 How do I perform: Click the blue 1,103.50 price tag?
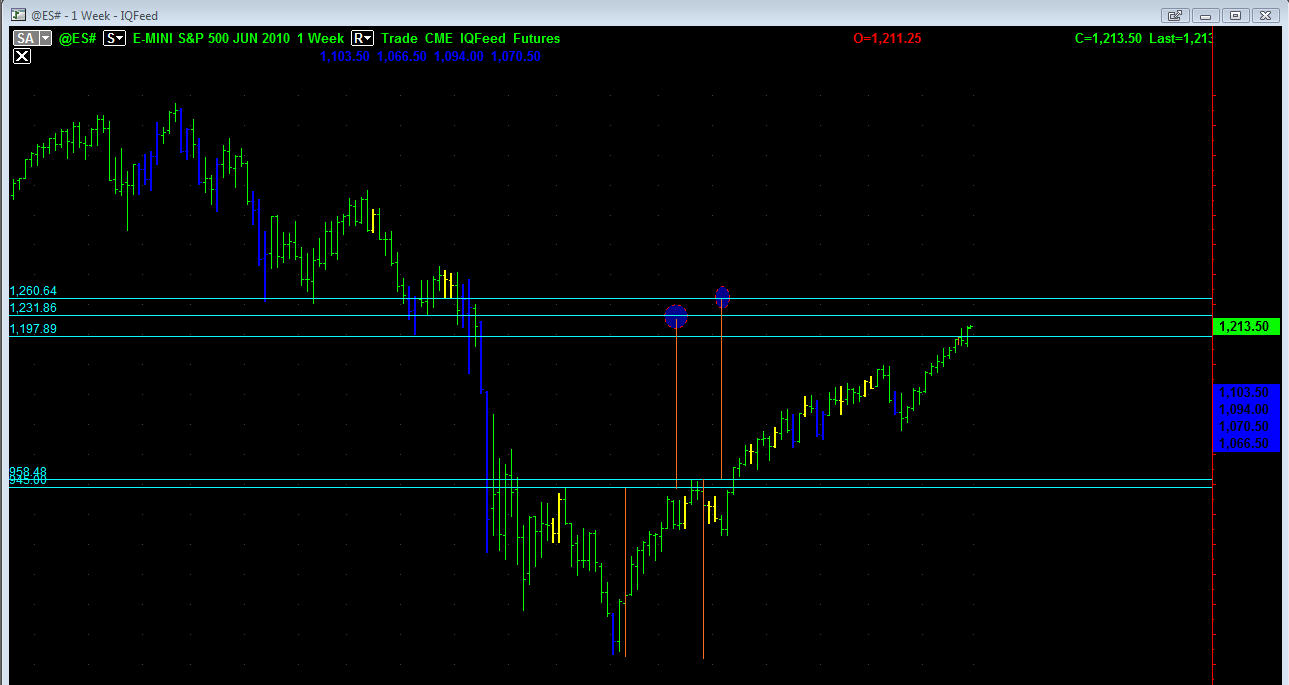click(x=1245, y=392)
